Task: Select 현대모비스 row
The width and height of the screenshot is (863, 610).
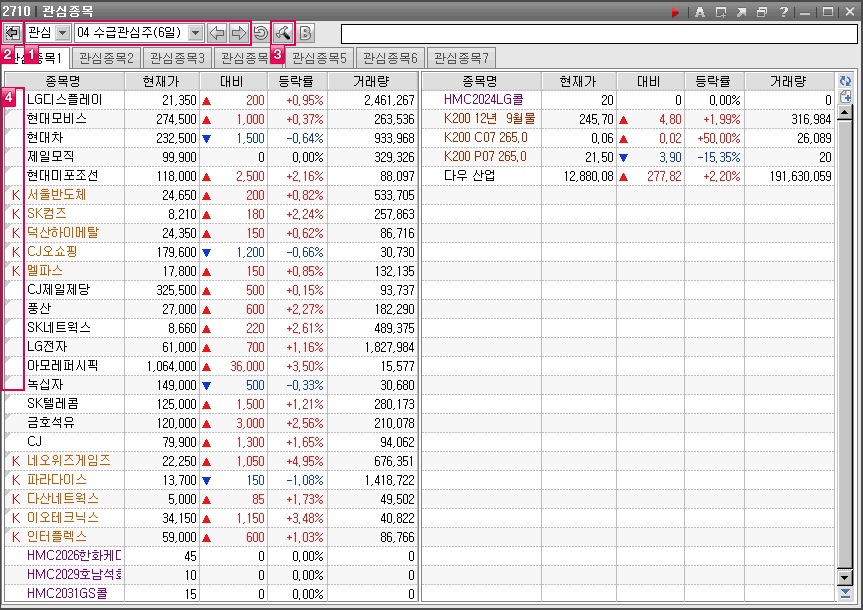Action: point(211,119)
